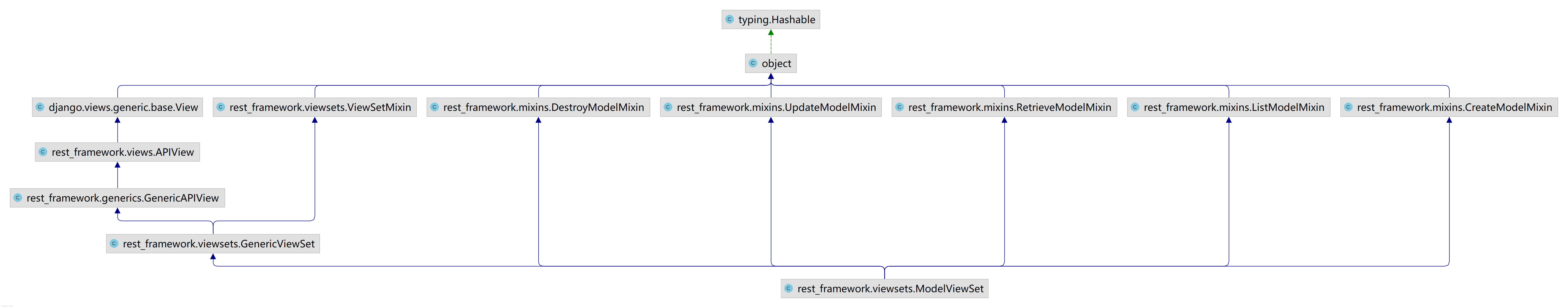Click class icon of DestroyModelMixin node
1568x308 pixels.
[x=434, y=107]
